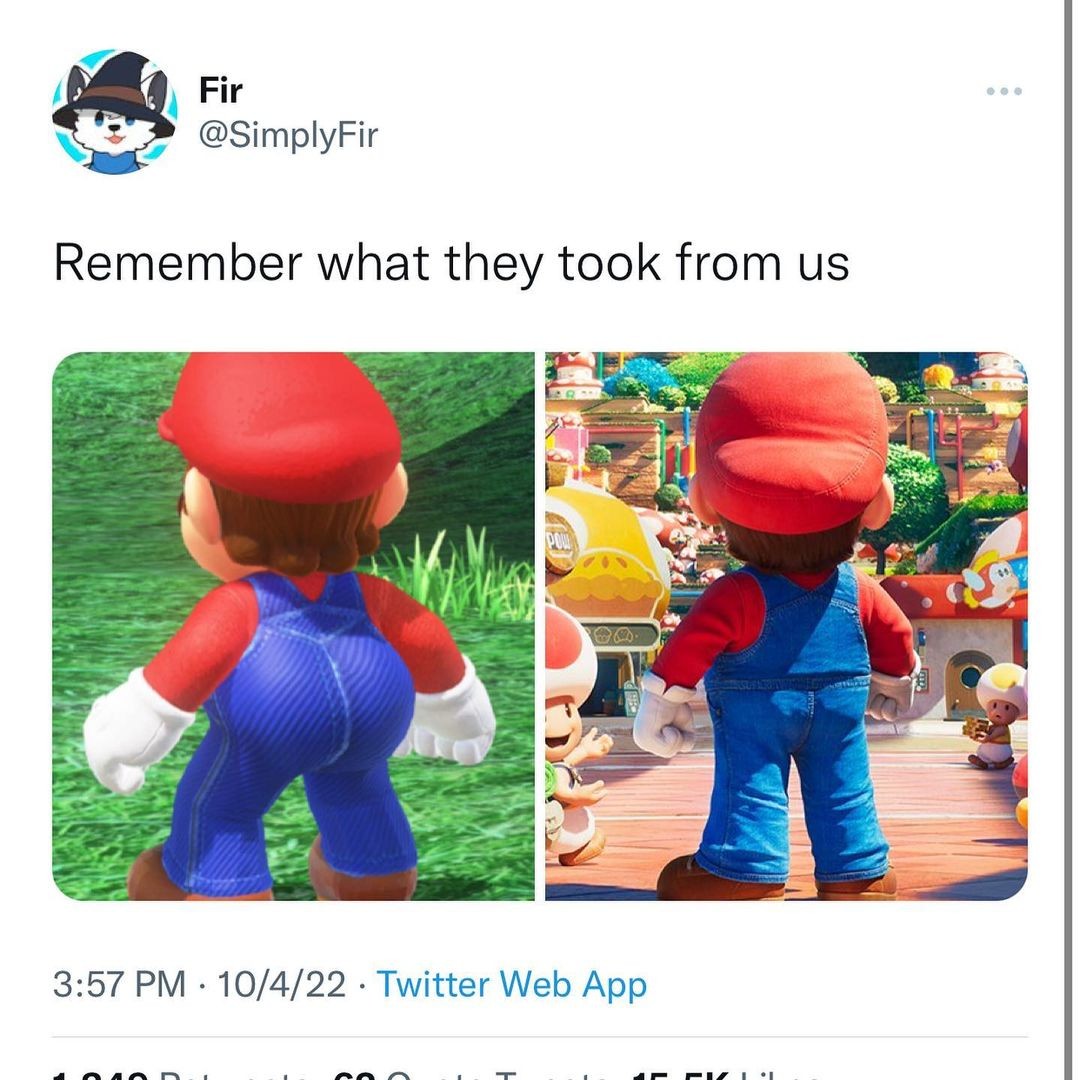Click Mario's red cap in right image
This screenshot has width=1080, height=1080.
click(791, 441)
